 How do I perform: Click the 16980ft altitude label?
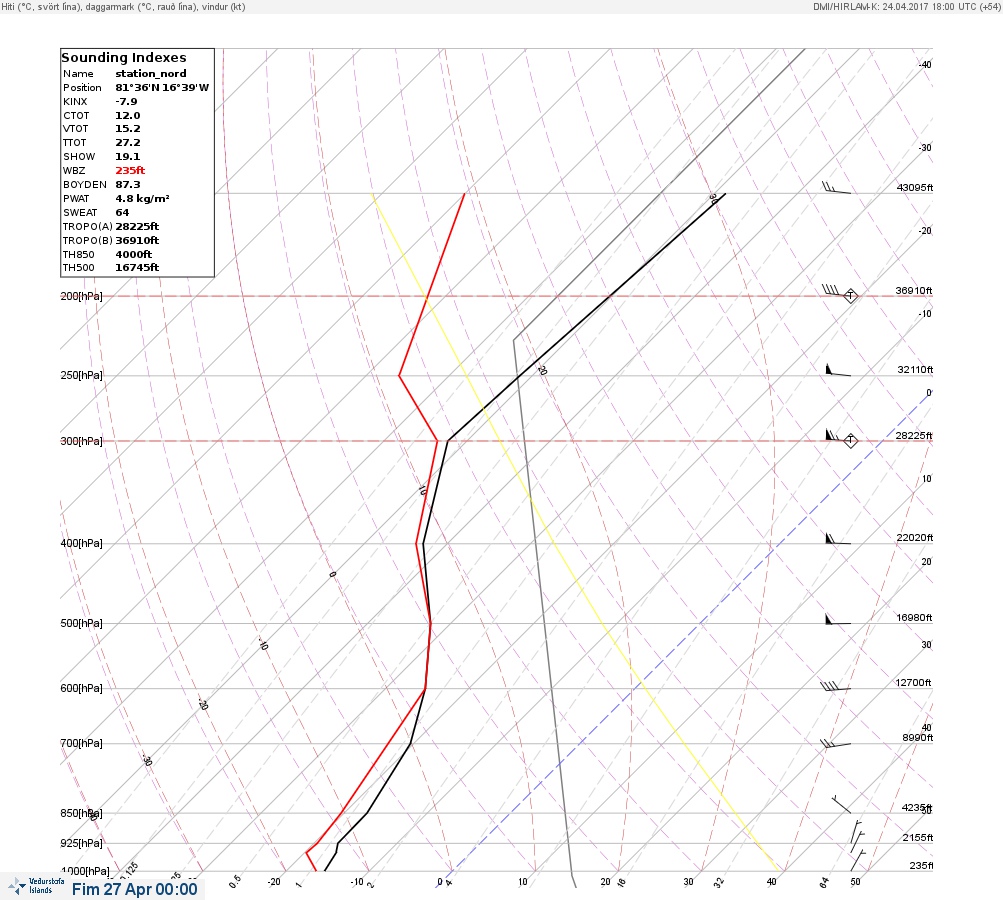coord(915,617)
